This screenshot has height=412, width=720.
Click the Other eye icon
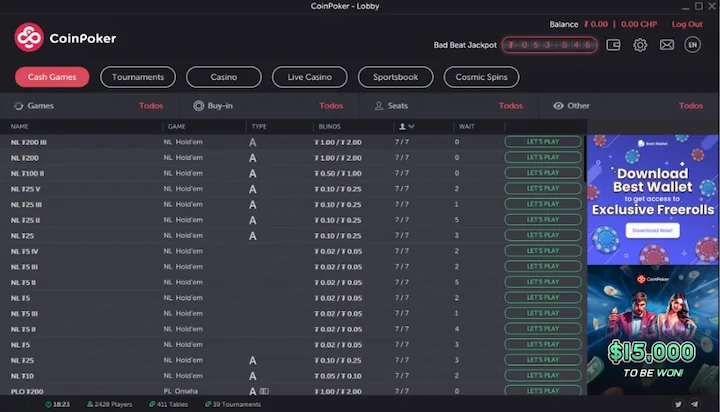click(558, 106)
